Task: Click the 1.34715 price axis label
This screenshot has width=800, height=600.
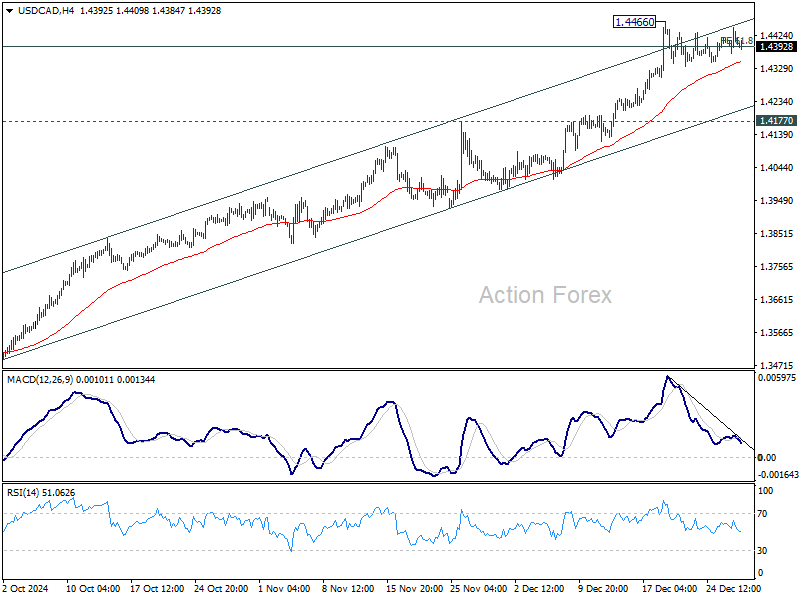Action: (777, 365)
